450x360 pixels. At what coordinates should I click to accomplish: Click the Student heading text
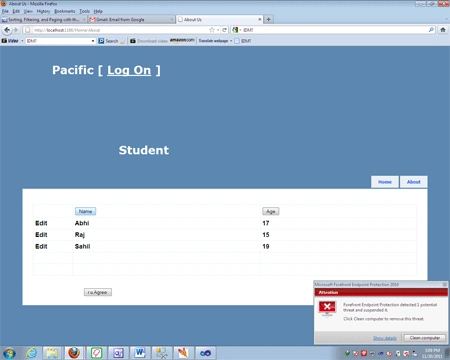coord(144,150)
